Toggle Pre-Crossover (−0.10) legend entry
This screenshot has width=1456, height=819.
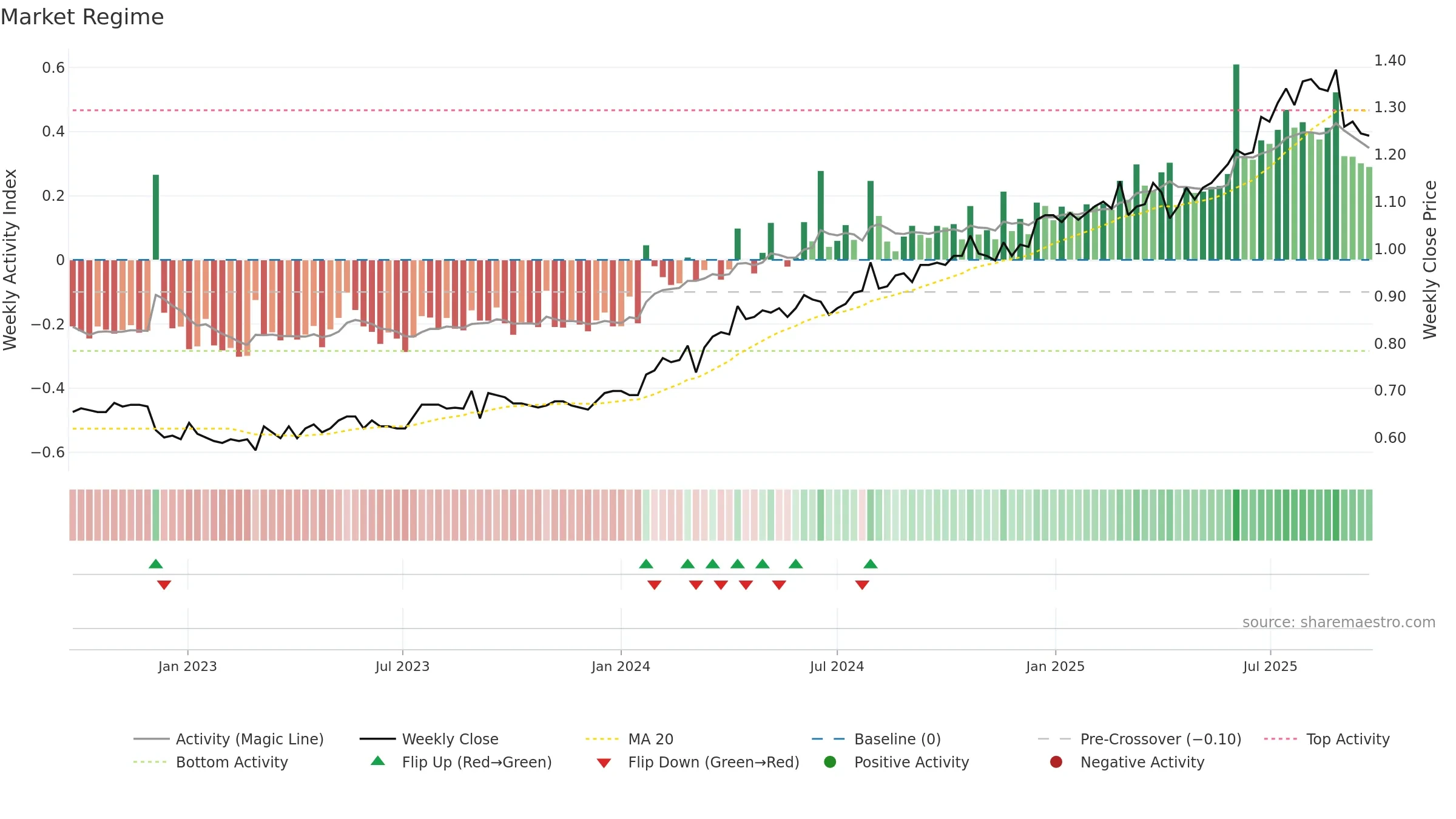(1139, 739)
